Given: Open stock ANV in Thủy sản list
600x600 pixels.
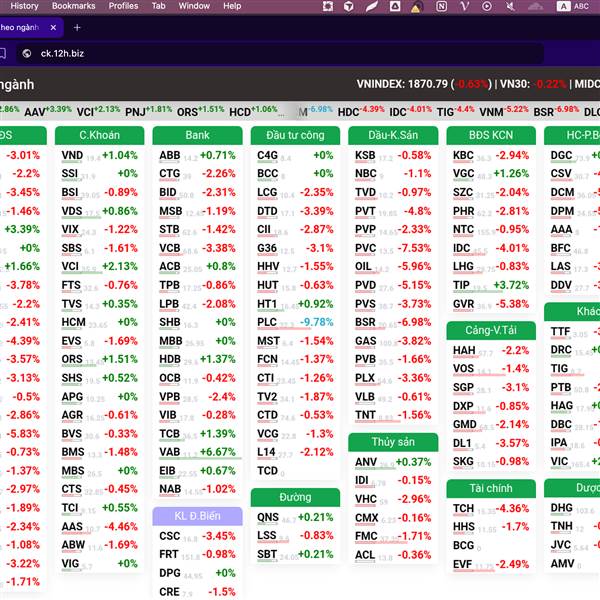Looking at the screenshot, I should 366,462.
